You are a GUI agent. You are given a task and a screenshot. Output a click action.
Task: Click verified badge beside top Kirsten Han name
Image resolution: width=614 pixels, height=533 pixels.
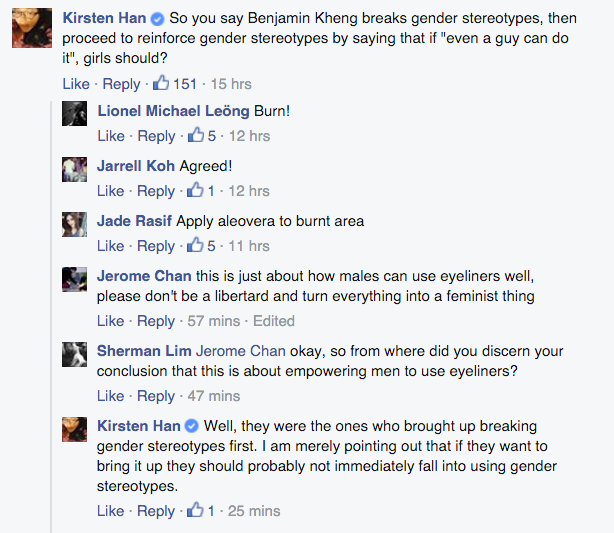tap(157, 19)
